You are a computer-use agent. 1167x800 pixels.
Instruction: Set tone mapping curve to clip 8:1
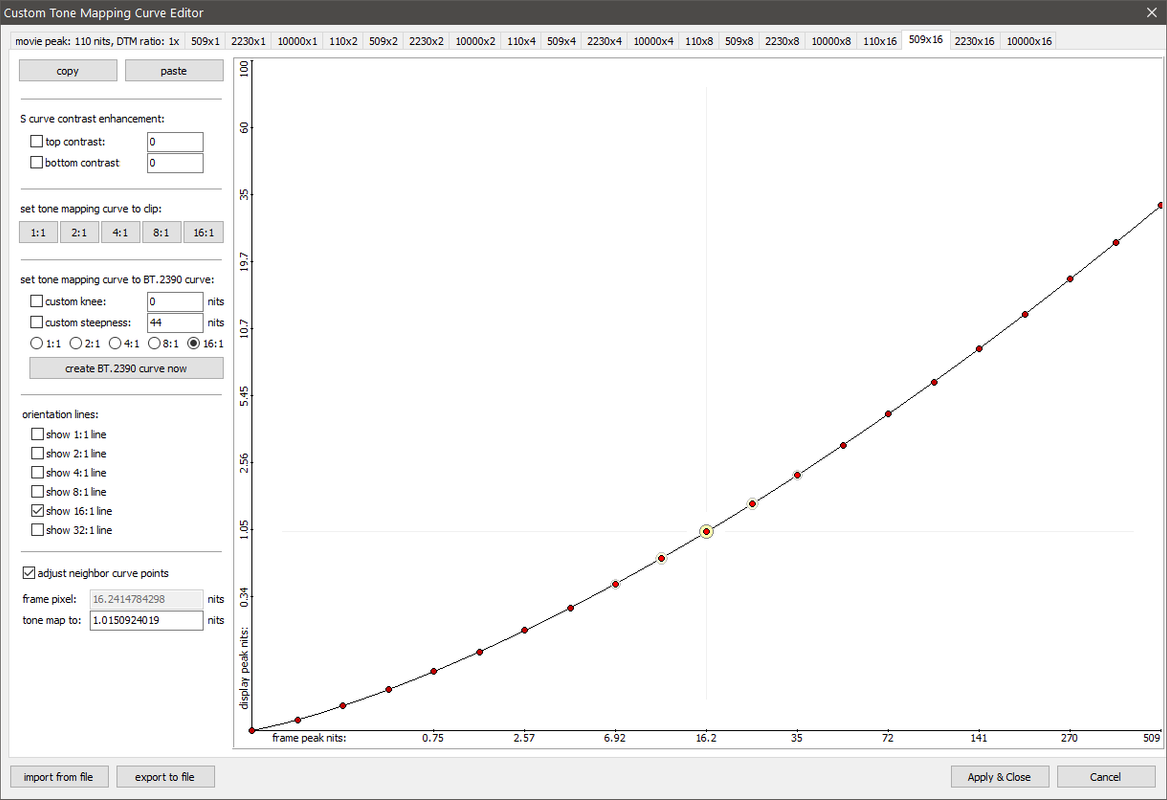coord(162,232)
